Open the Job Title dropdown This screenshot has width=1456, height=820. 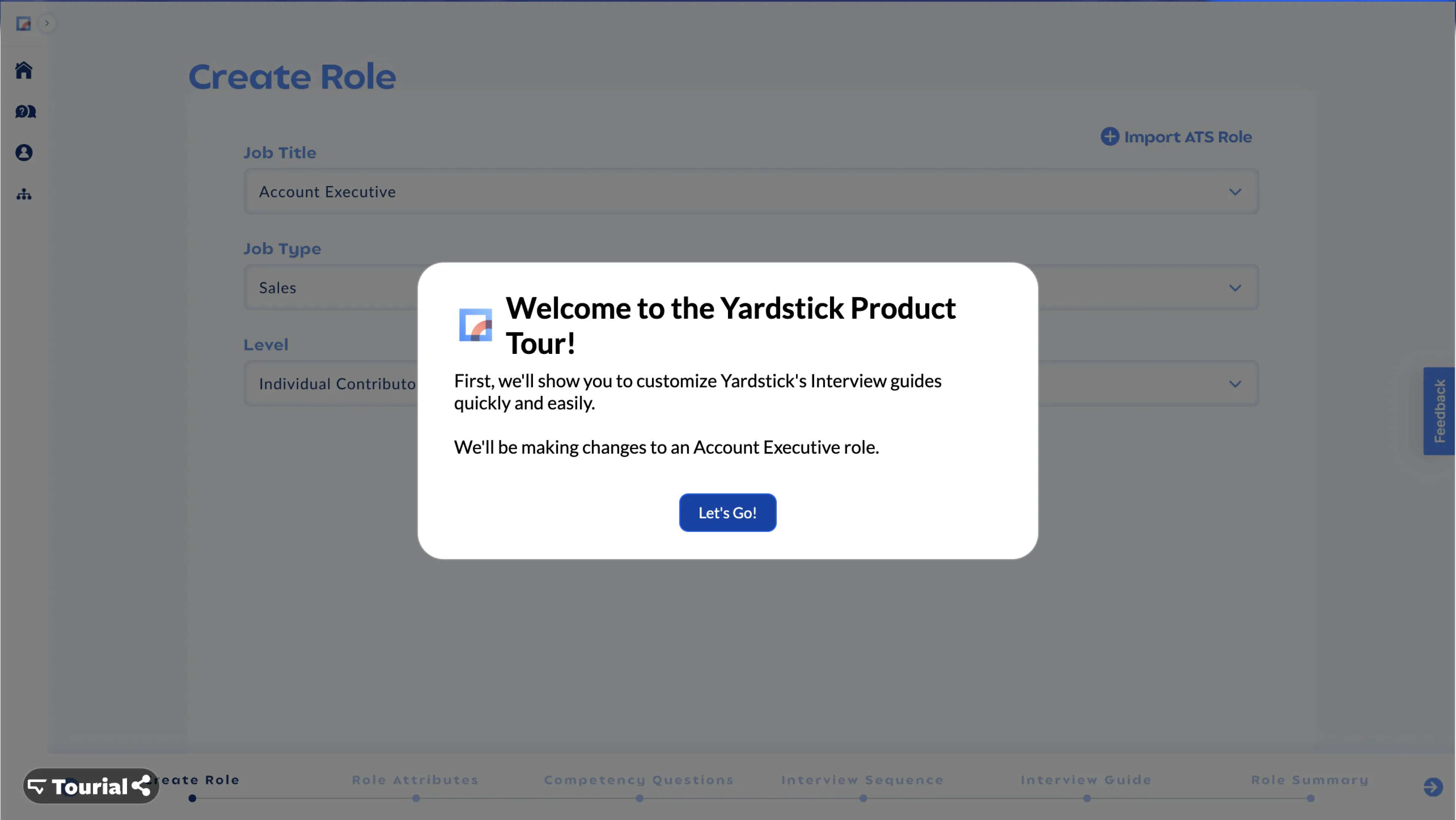751,192
